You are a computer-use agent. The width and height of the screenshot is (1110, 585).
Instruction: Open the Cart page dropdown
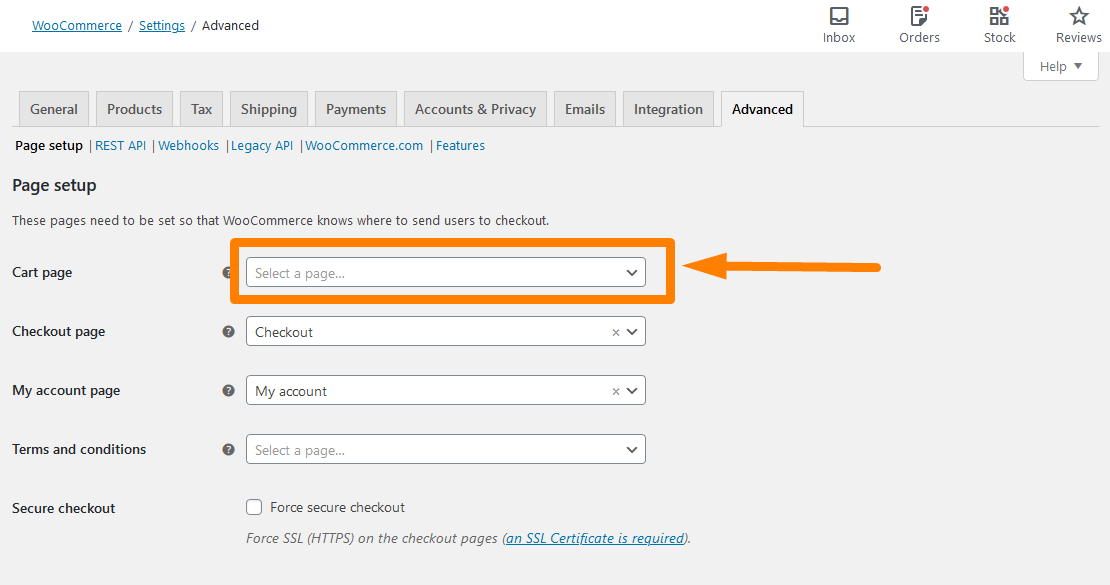445,273
